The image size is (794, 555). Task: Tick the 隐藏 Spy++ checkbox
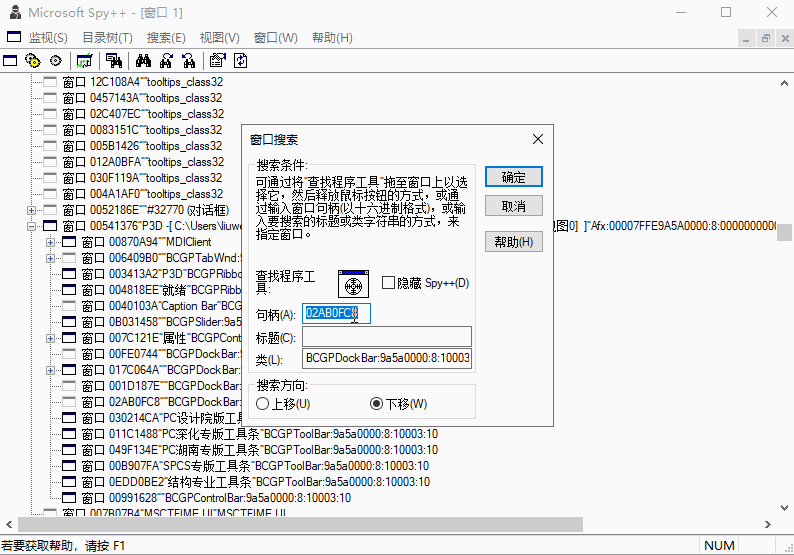[x=388, y=283]
